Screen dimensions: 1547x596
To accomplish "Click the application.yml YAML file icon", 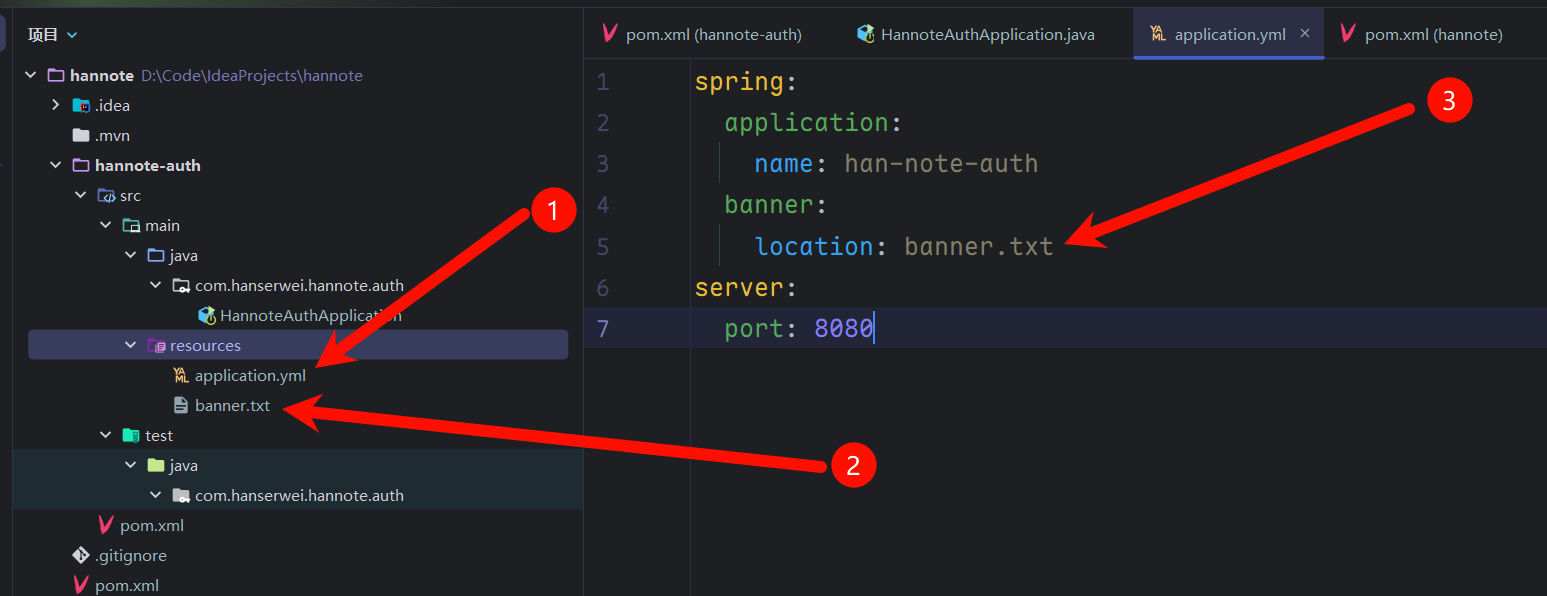I will (181, 376).
